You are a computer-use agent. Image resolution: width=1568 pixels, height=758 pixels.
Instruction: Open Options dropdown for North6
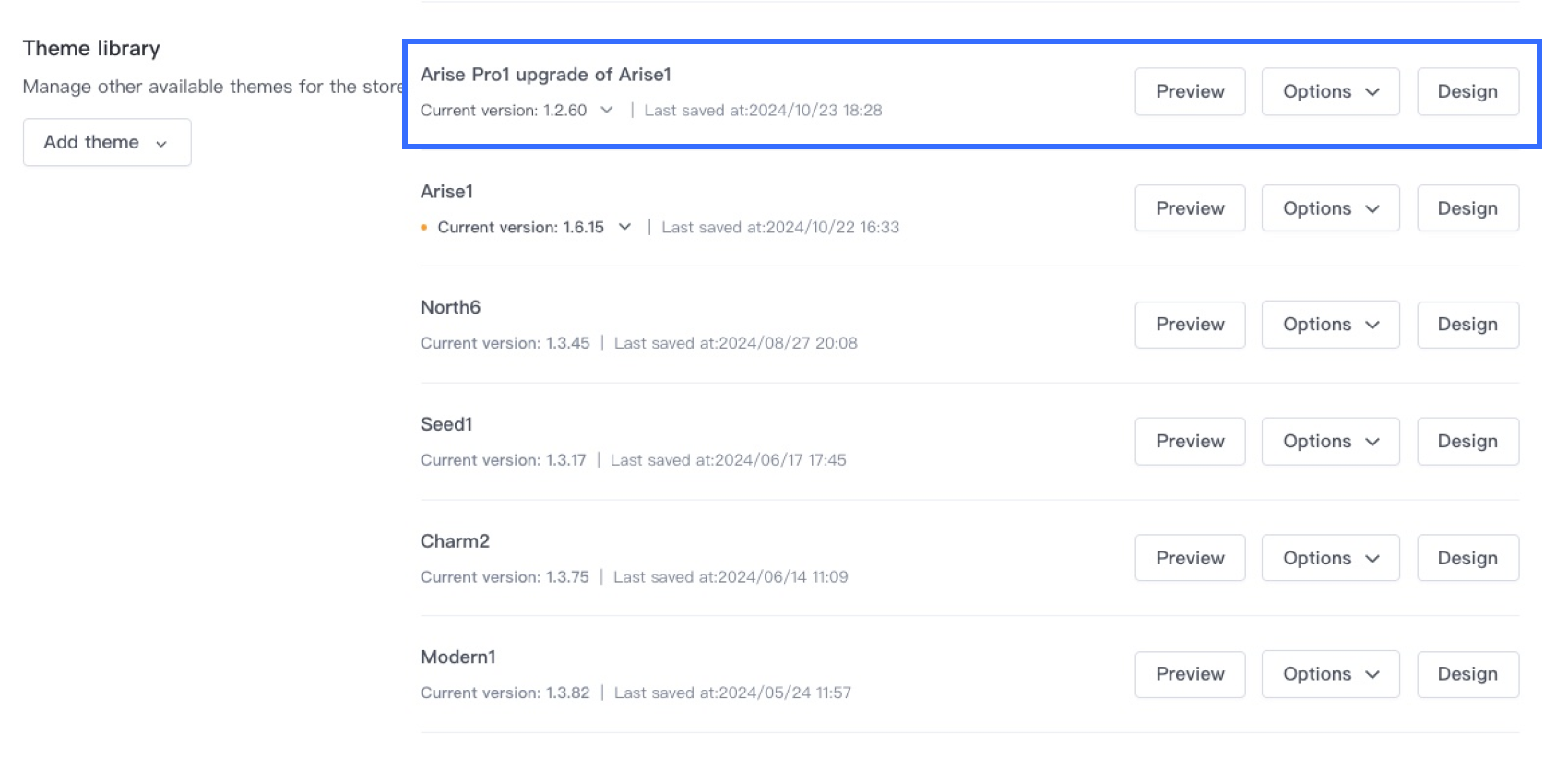click(1330, 325)
